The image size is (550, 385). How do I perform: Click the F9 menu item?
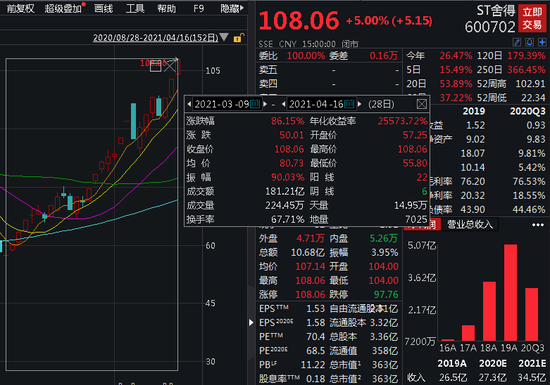coord(199,8)
